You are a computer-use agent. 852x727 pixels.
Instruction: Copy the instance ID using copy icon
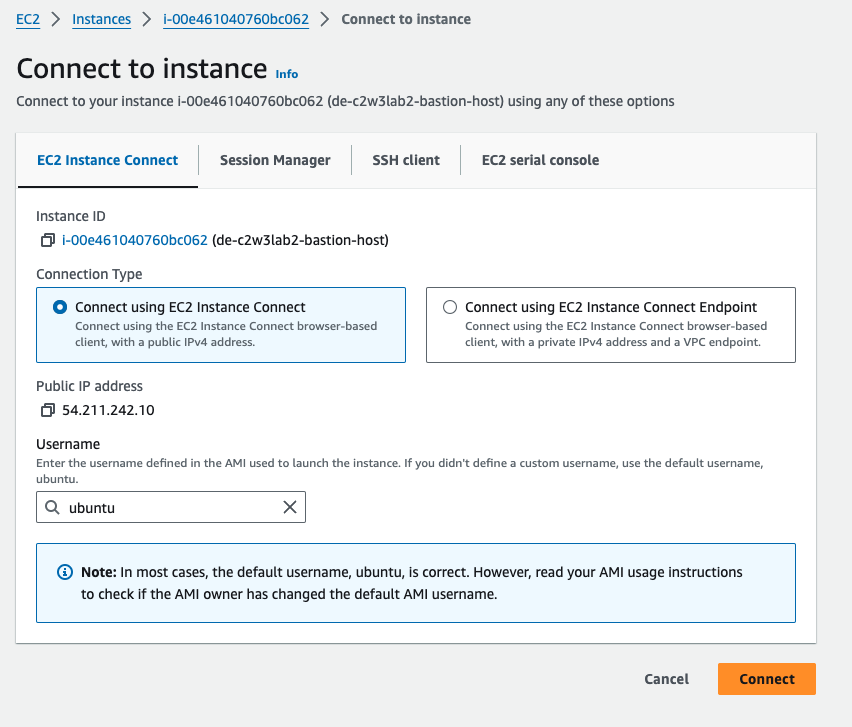47,240
